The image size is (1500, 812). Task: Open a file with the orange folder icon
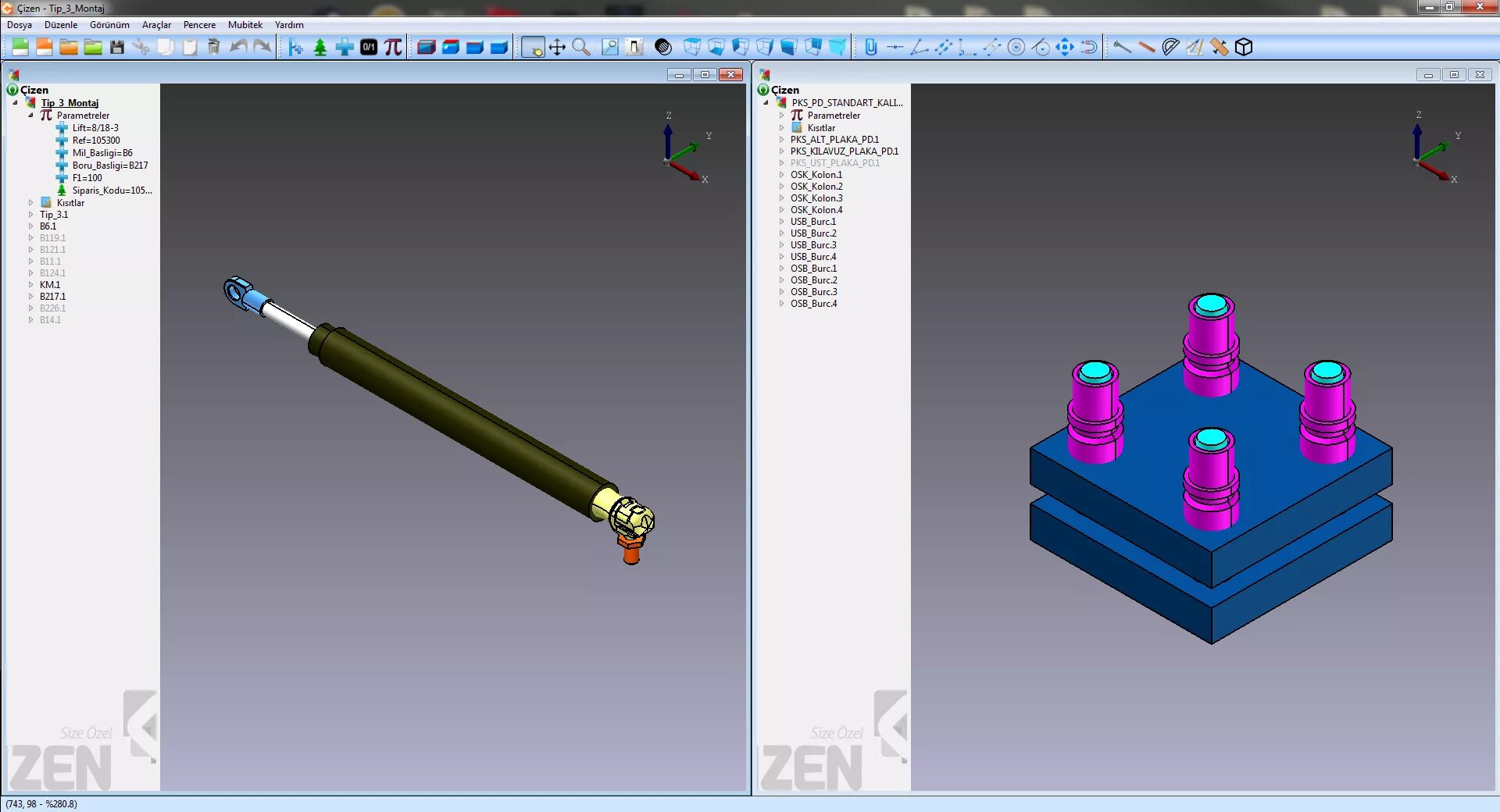pyautogui.click(x=69, y=47)
